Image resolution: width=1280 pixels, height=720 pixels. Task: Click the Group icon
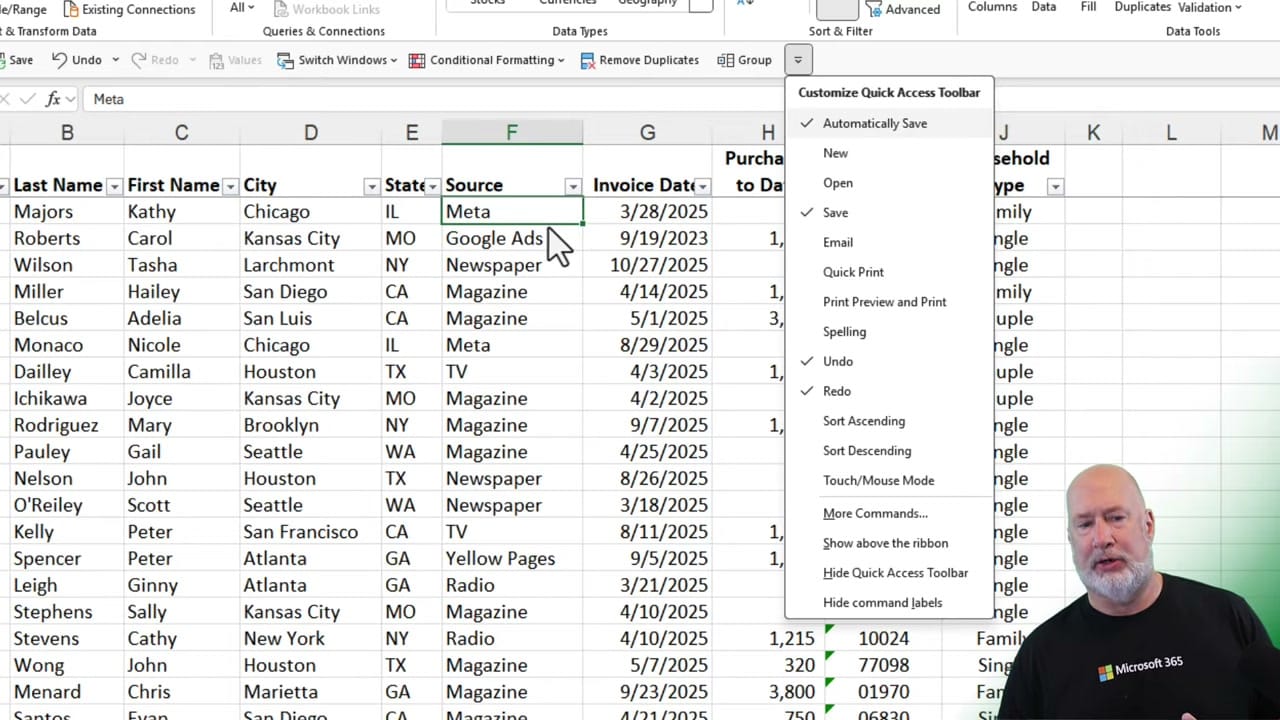pyautogui.click(x=744, y=60)
